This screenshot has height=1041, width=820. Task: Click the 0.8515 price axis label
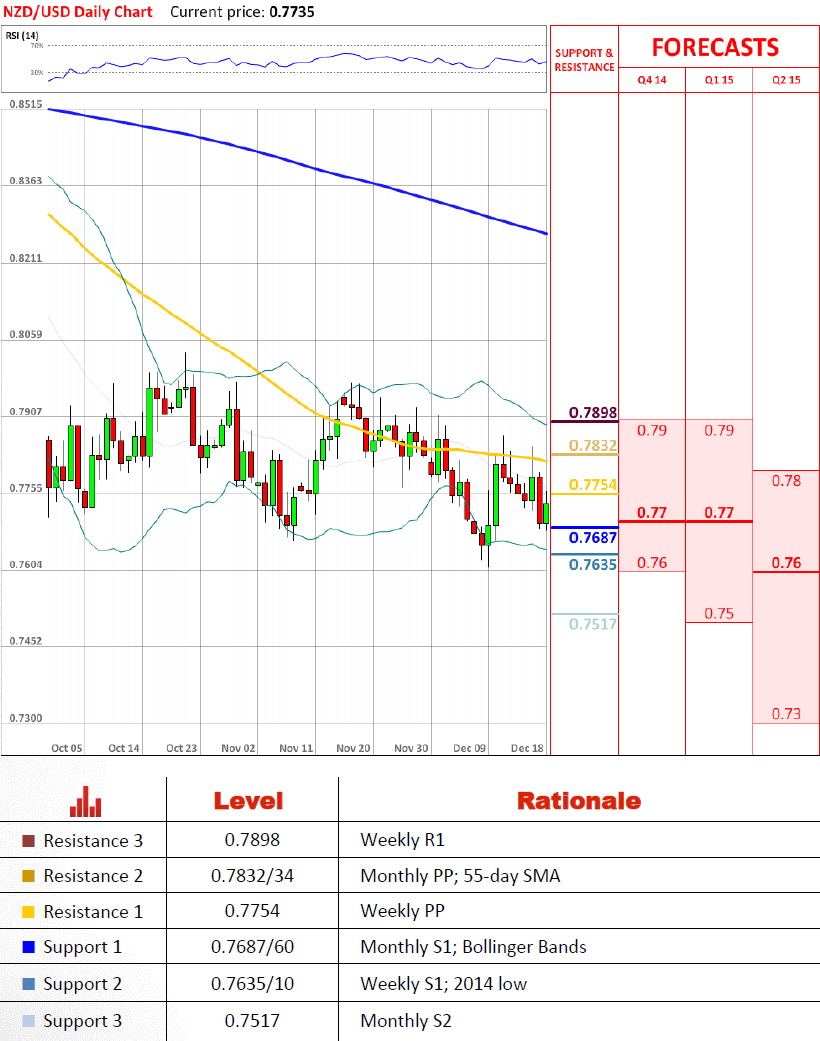[26, 104]
